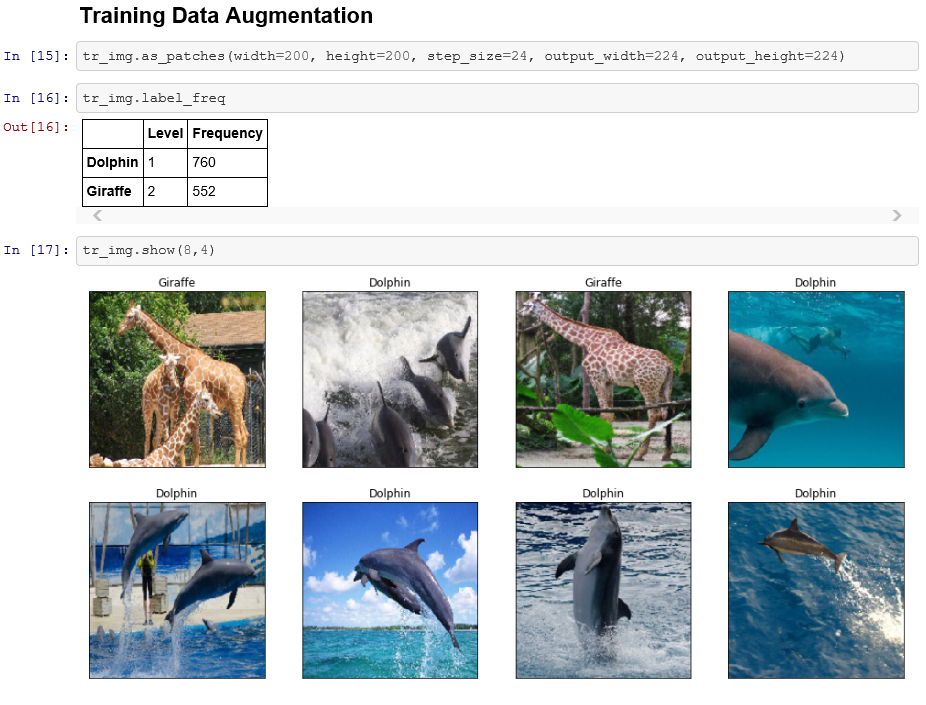Click the In [15] prompt label
This screenshot has width=926, height=705.
click(36, 56)
